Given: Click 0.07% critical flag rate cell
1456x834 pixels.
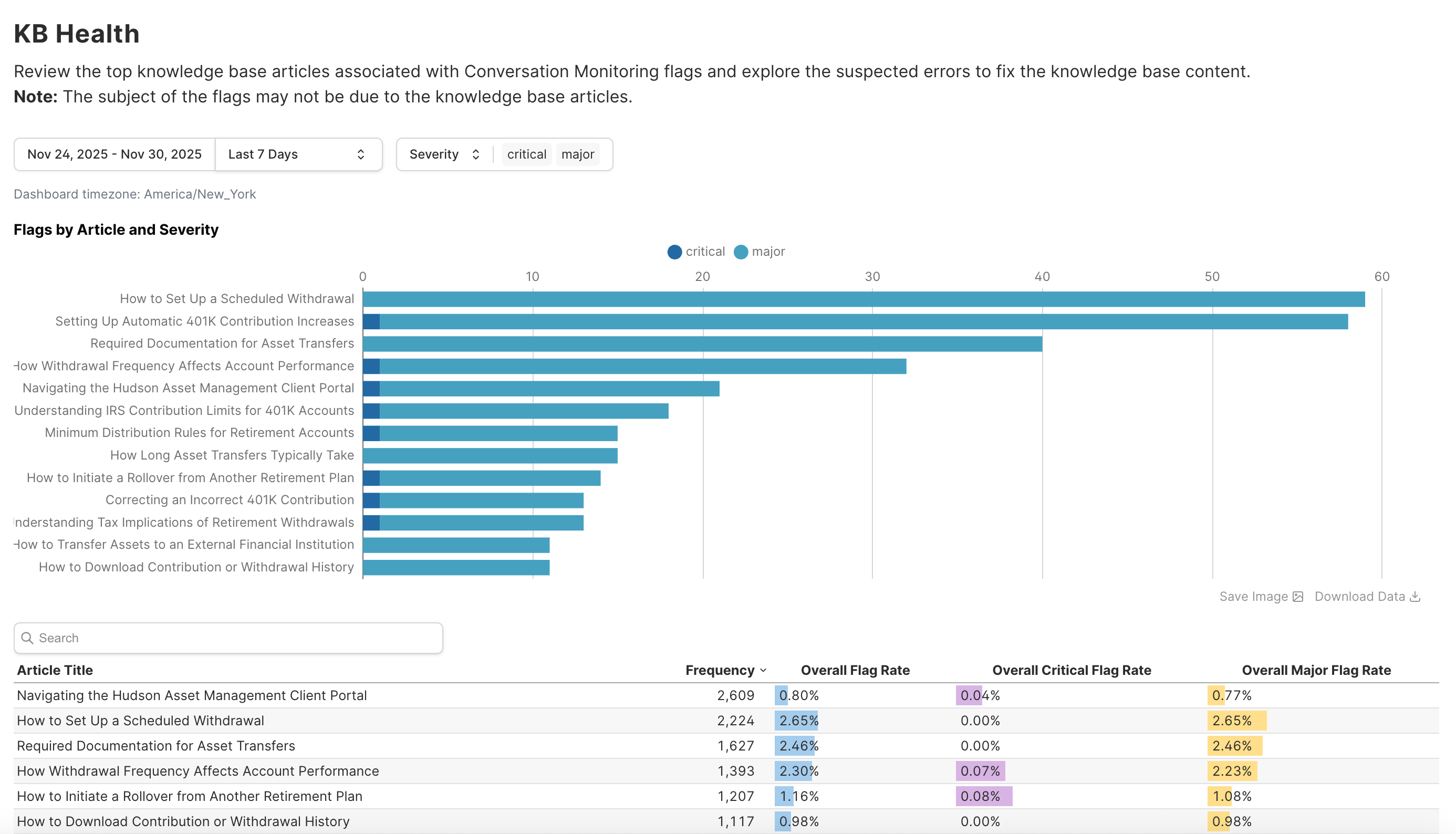Looking at the screenshot, I should pos(980,771).
